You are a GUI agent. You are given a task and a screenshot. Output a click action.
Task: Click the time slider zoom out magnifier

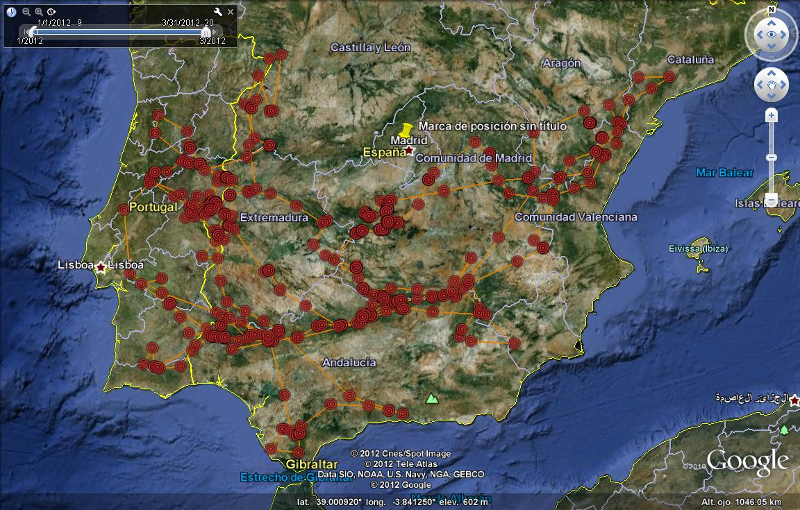pyautogui.click(x=26, y=11)
